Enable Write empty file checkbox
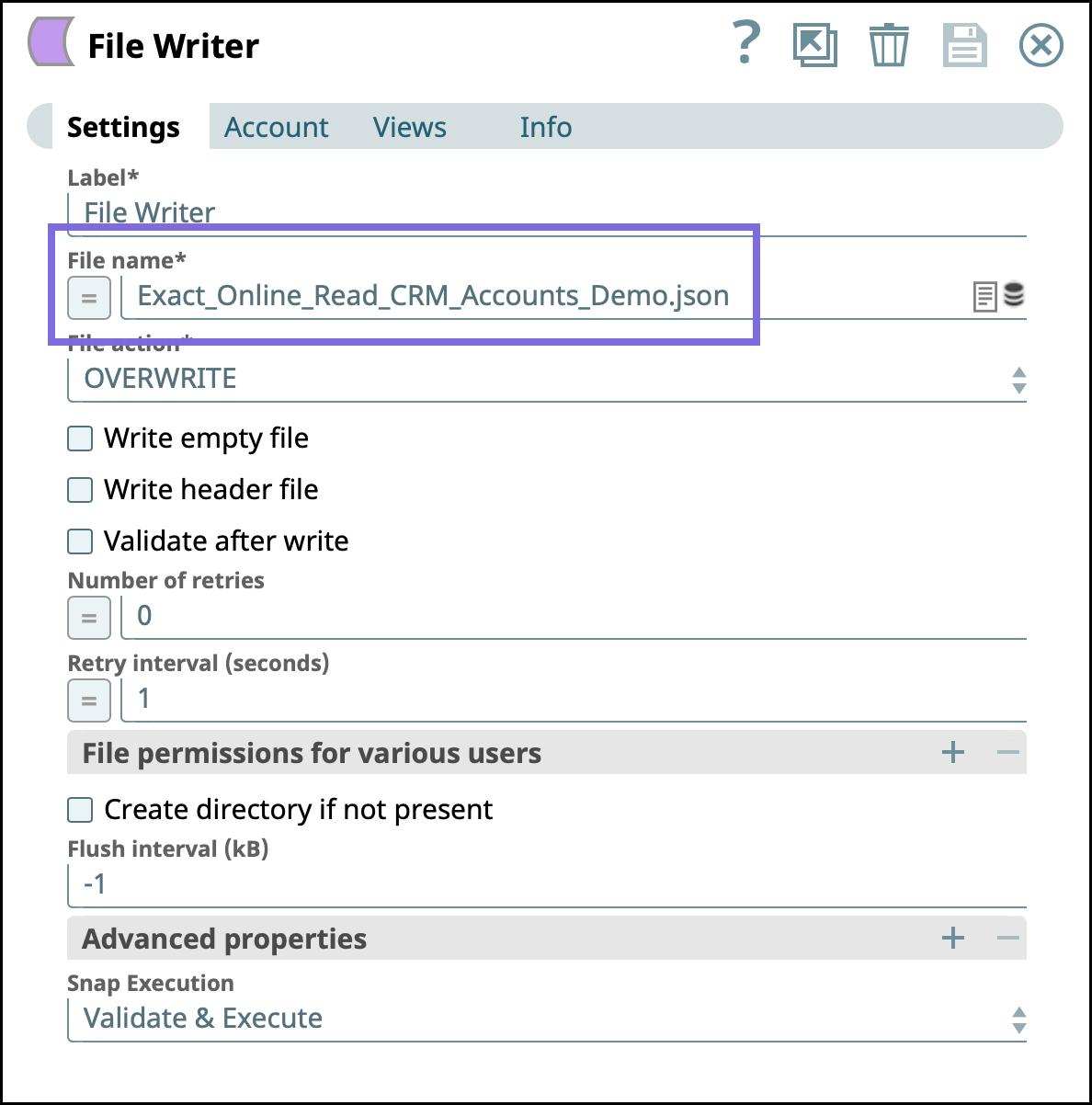This screenshot has height=1105, width=1092. (x=81, y=439)
